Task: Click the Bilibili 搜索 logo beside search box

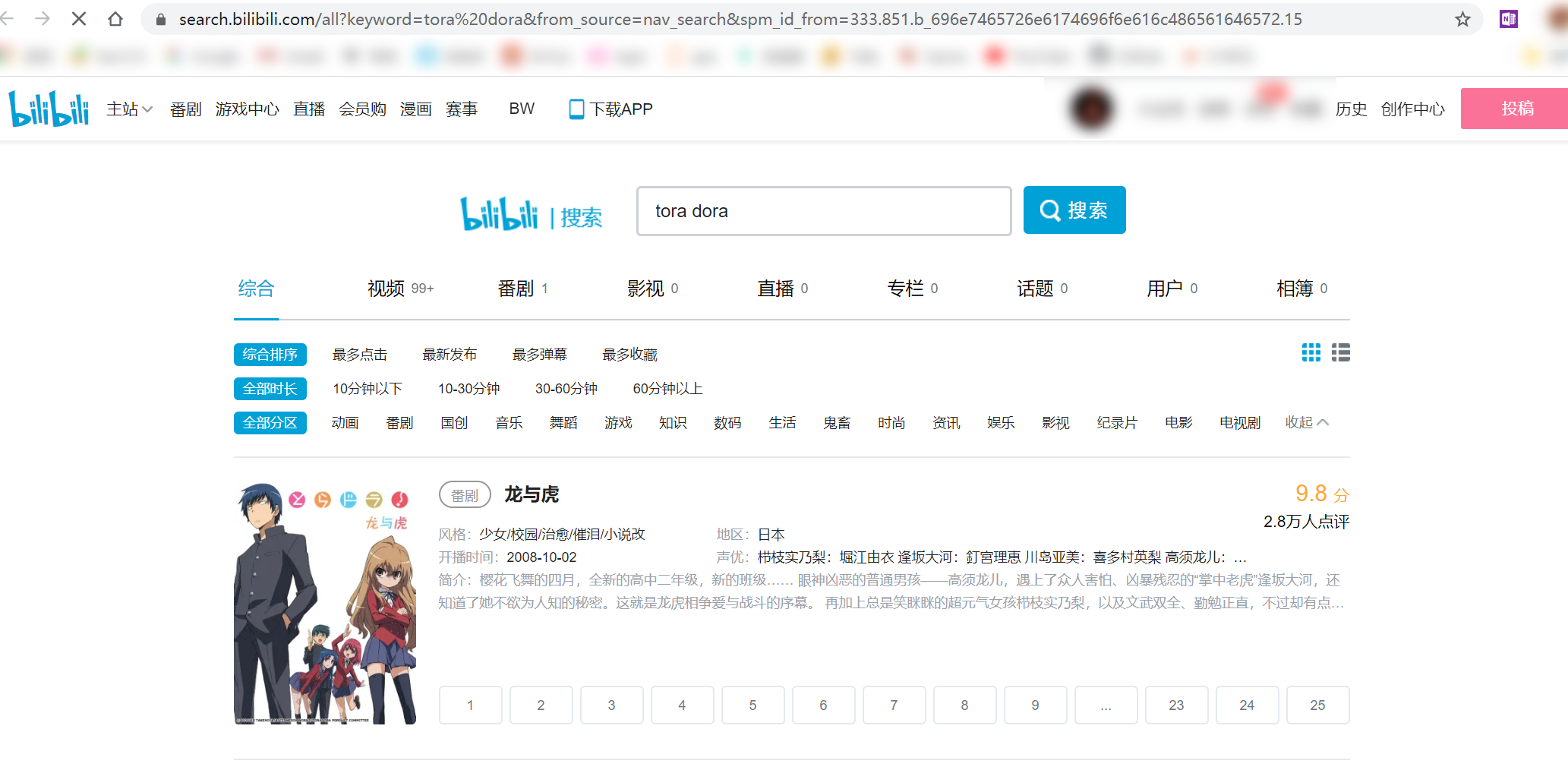Action: [532, 214]
